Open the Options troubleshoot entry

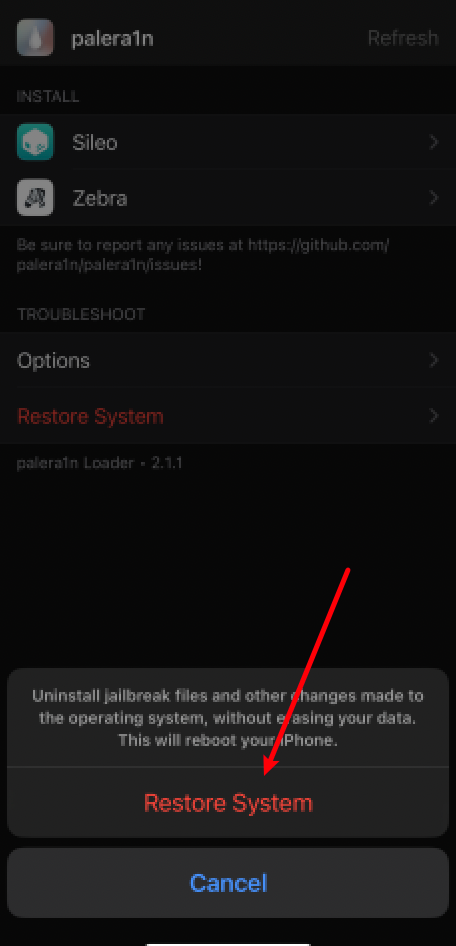[228, 361]
